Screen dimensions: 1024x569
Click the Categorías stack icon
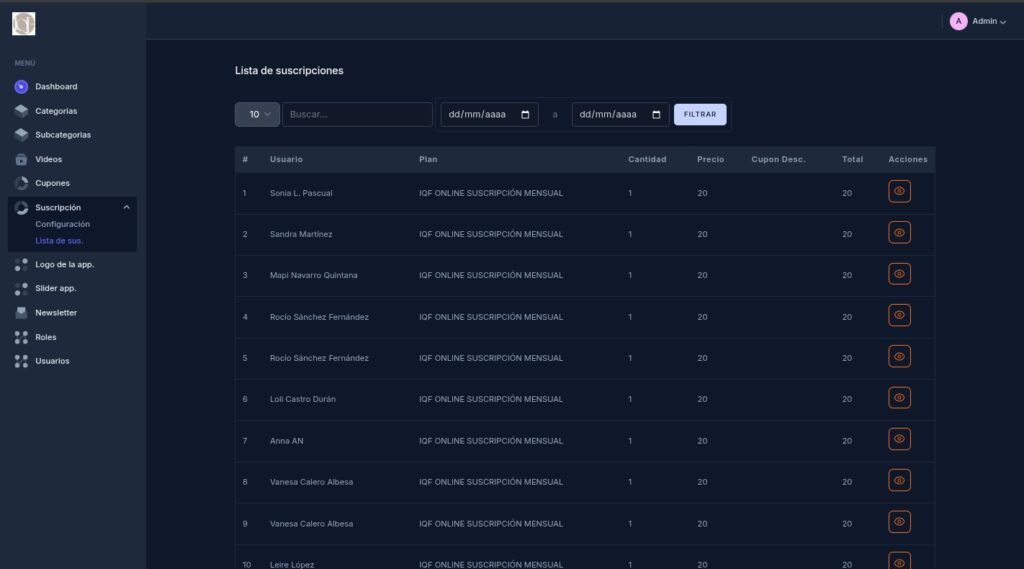pyautogui.click(x=21, y=111)
